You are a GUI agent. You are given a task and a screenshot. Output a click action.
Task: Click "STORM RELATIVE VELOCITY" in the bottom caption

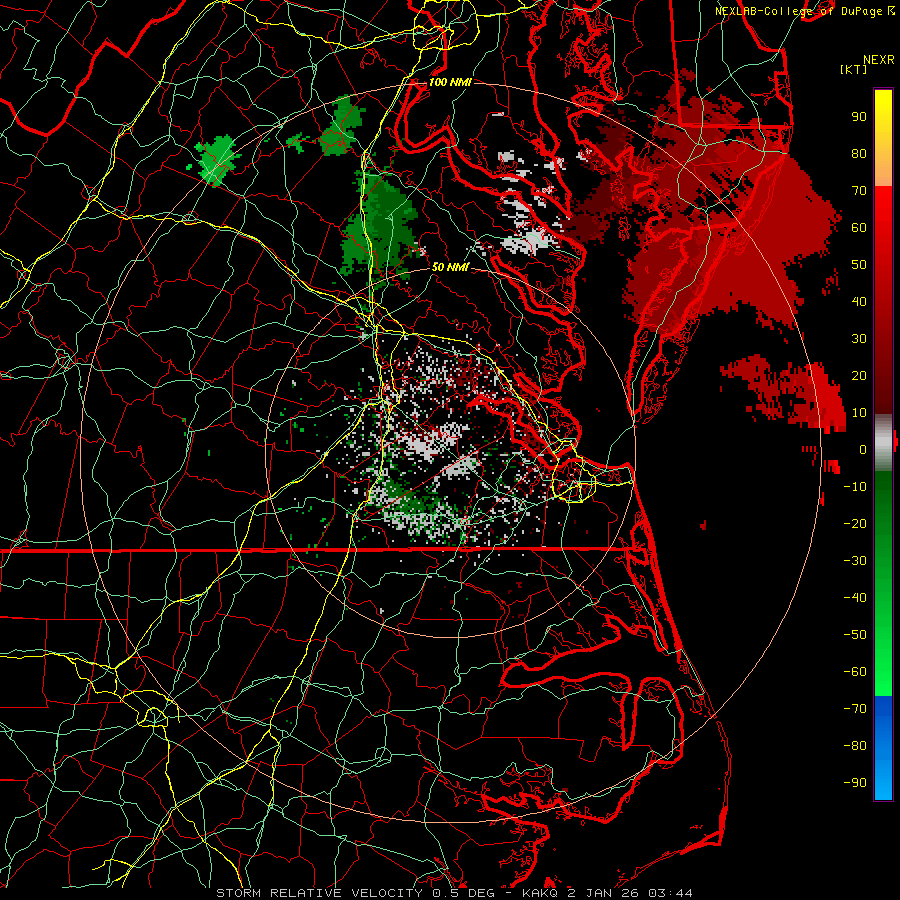319,893
